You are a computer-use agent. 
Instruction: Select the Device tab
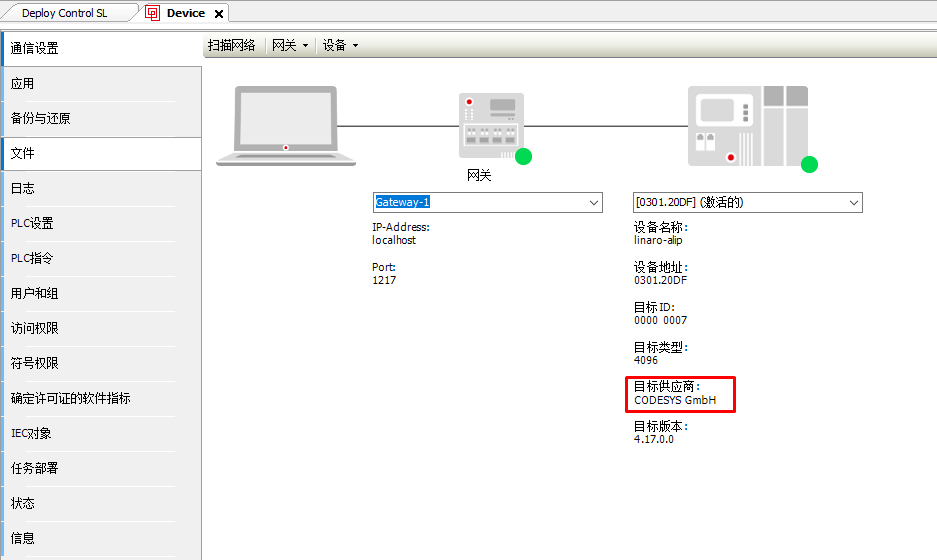pyautogui.click(x=186, y=13)
